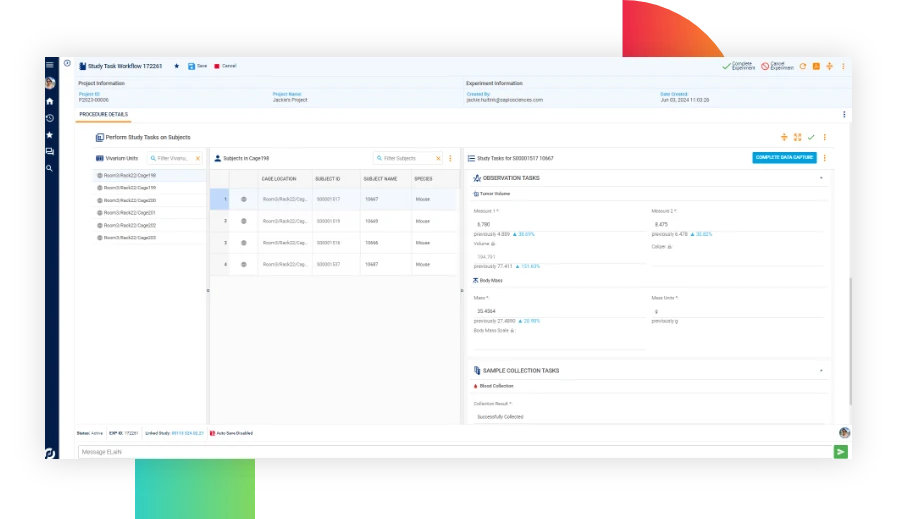This screenshot has width=897, height=519.
Task: Open the search tool in the sidebar
Action: click(49, 168)
